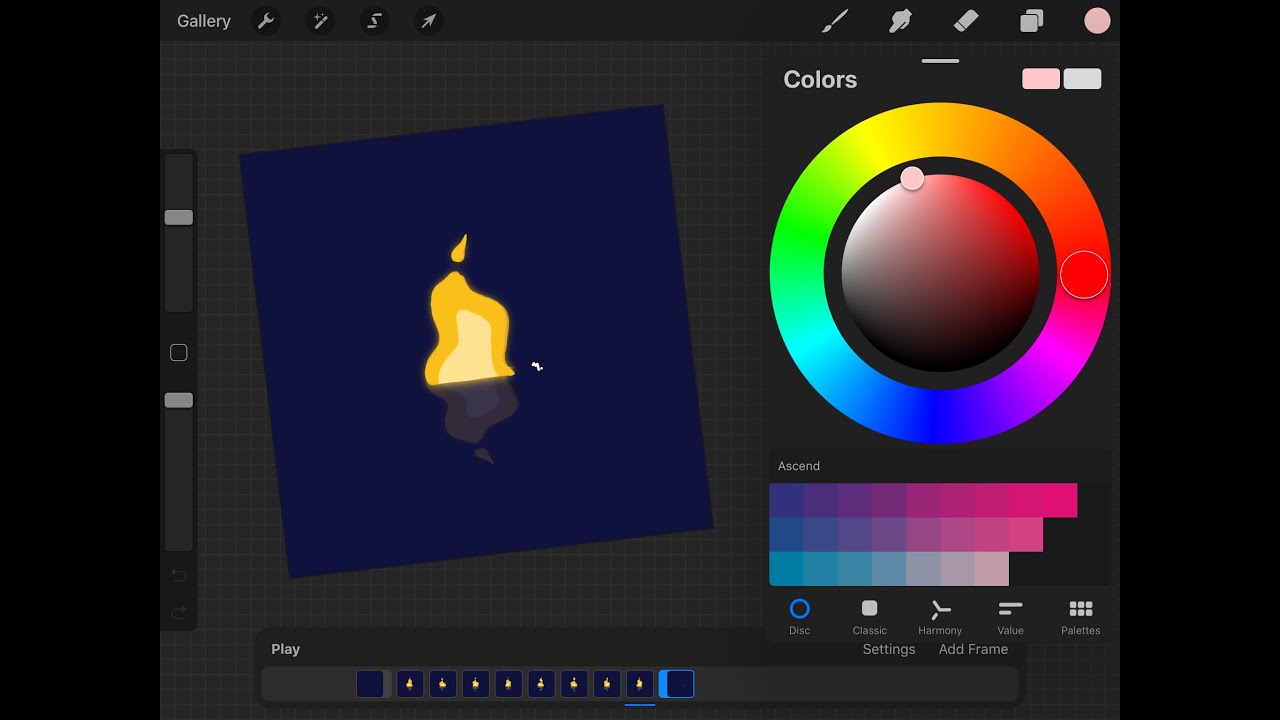The image size is (1280, 720).
Task: Switch to the Palettes tab
Action: [x=1081, y=616]
